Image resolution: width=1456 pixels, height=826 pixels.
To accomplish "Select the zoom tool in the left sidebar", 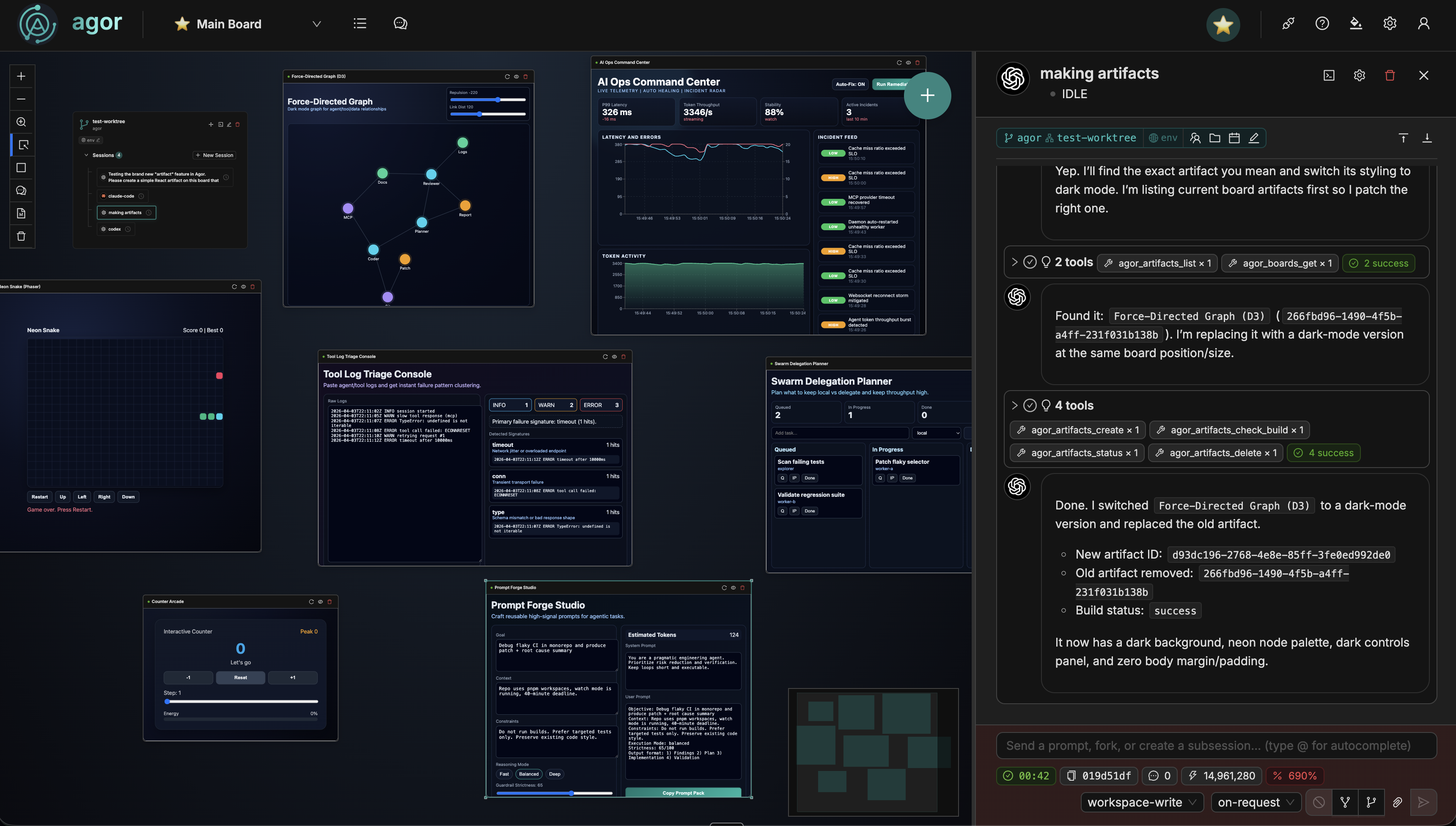I will click(21, 121).
